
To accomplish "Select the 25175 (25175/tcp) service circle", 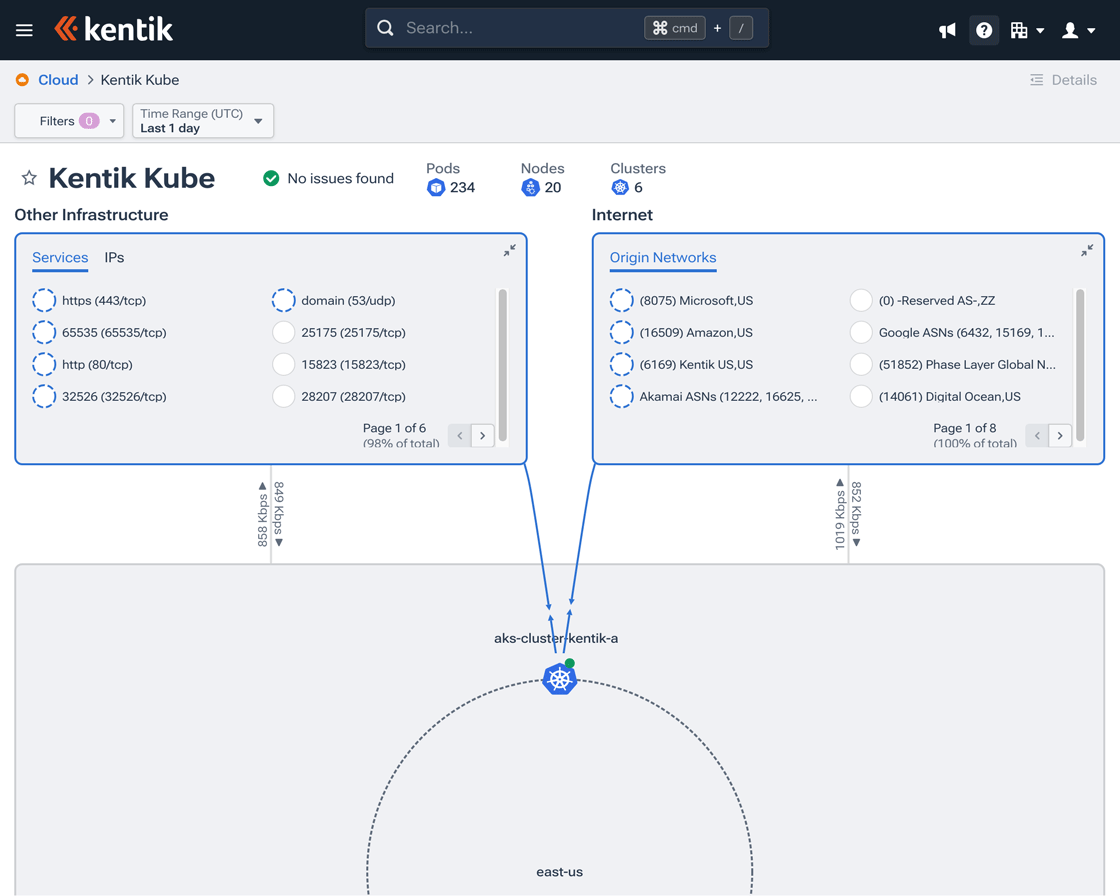I will click(283, 332).
